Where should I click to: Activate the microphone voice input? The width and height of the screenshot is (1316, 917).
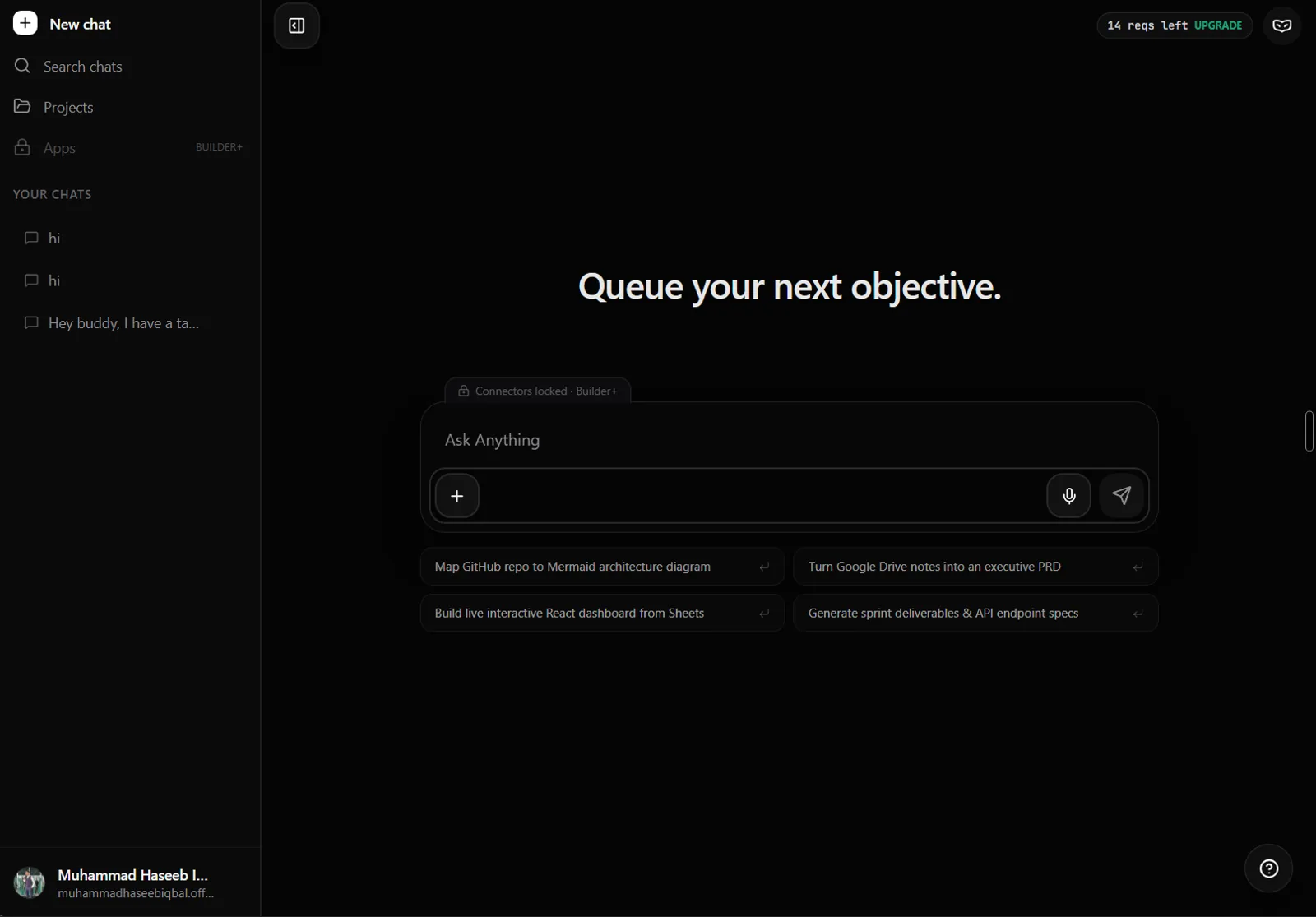[x=1069, y=495]
